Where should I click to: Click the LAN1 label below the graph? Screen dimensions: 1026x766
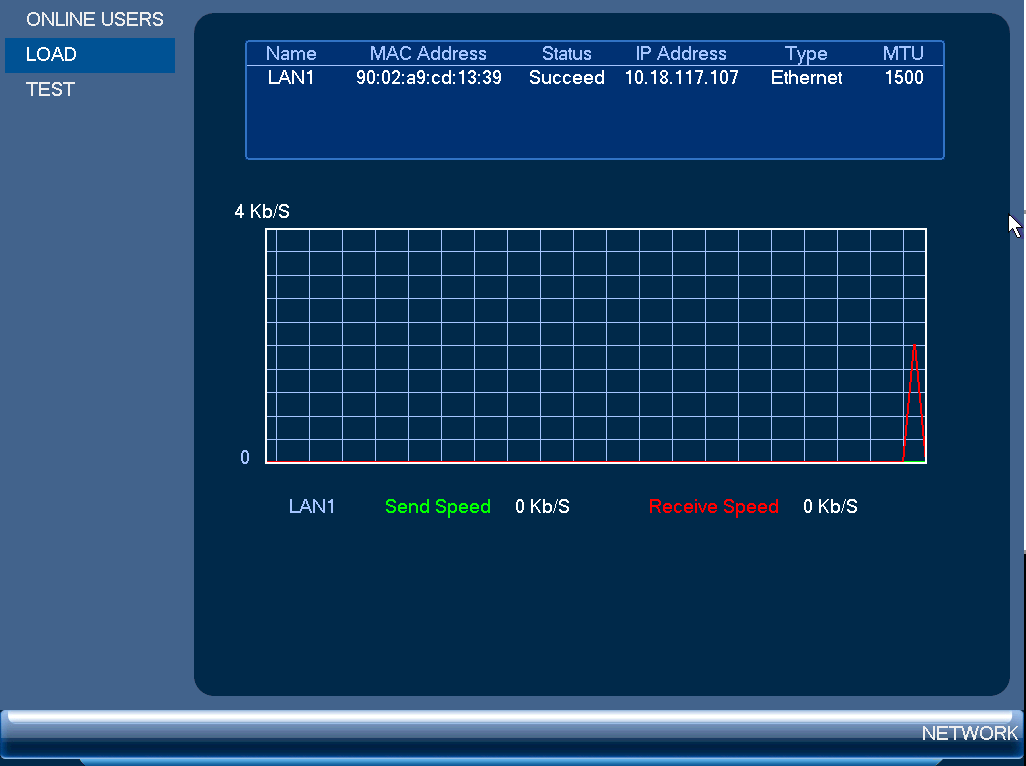(312, 506)
